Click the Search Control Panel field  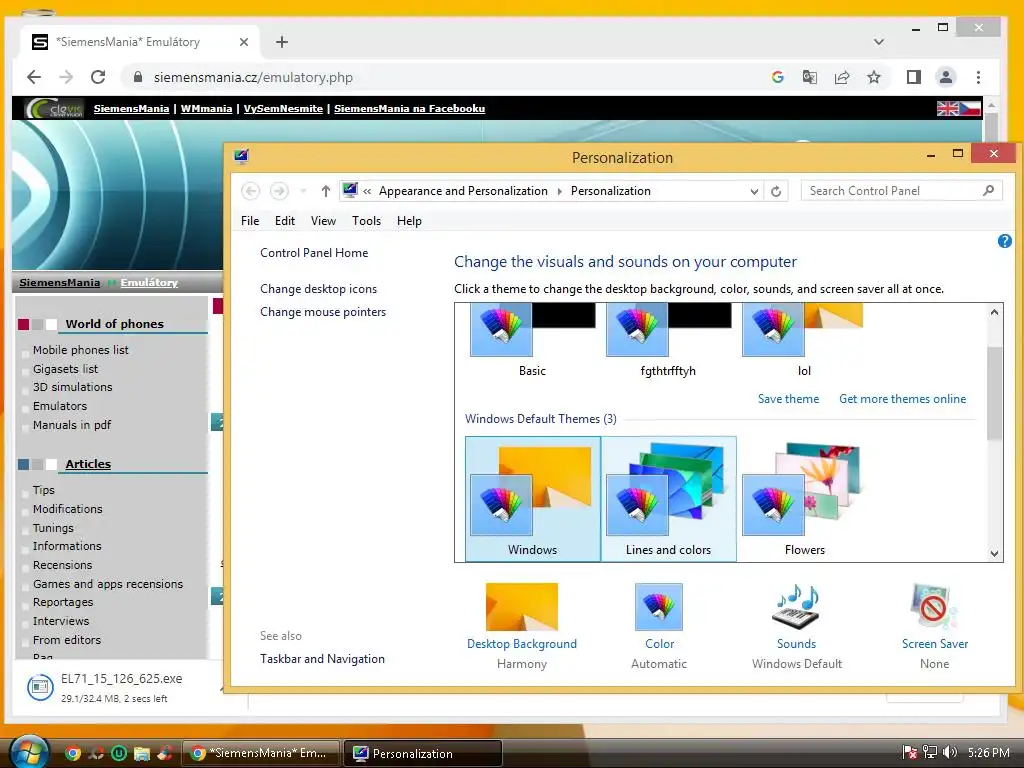click(901, 191)
